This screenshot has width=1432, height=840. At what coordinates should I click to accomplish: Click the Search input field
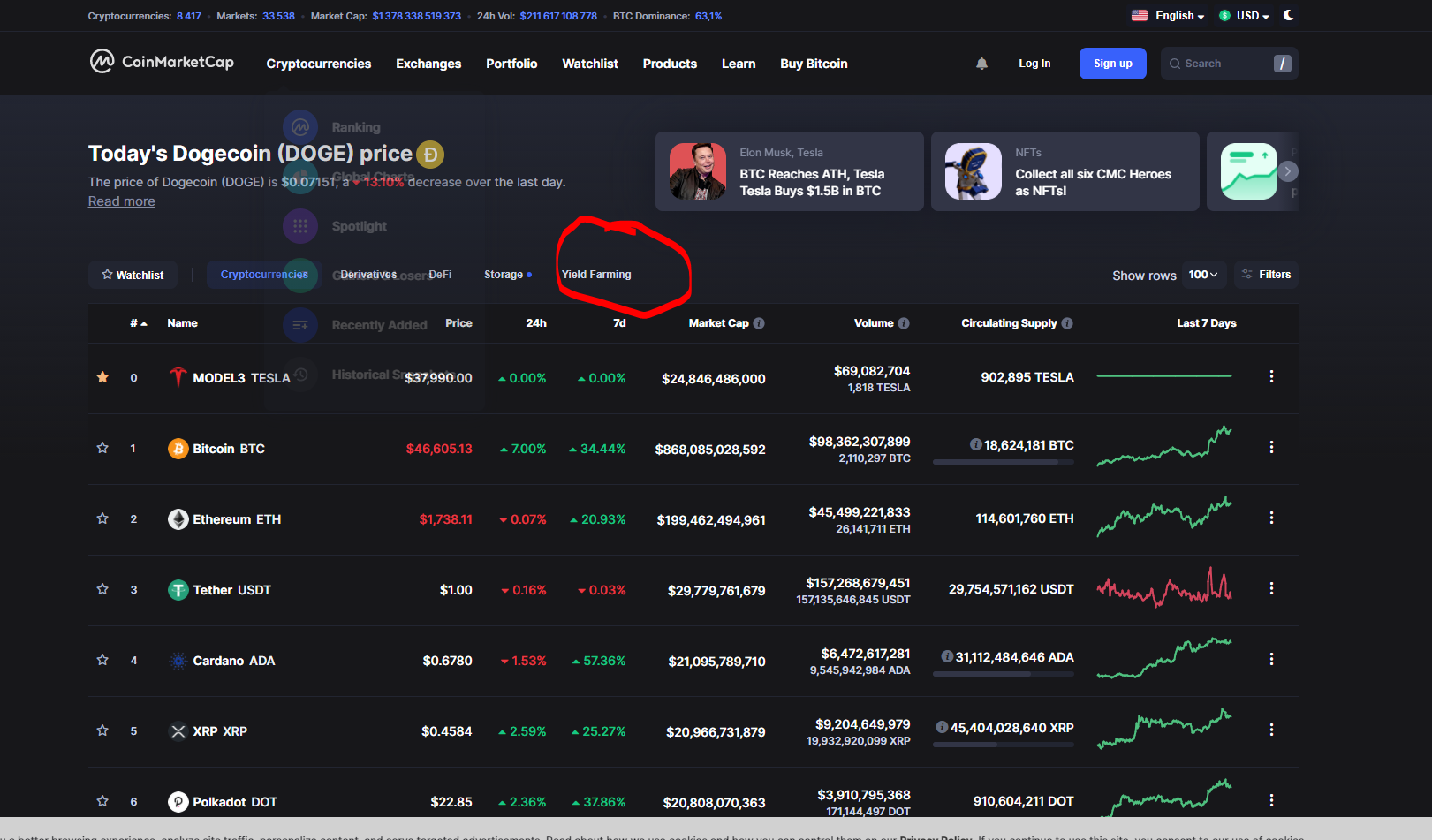click(x=1229, y=64)
